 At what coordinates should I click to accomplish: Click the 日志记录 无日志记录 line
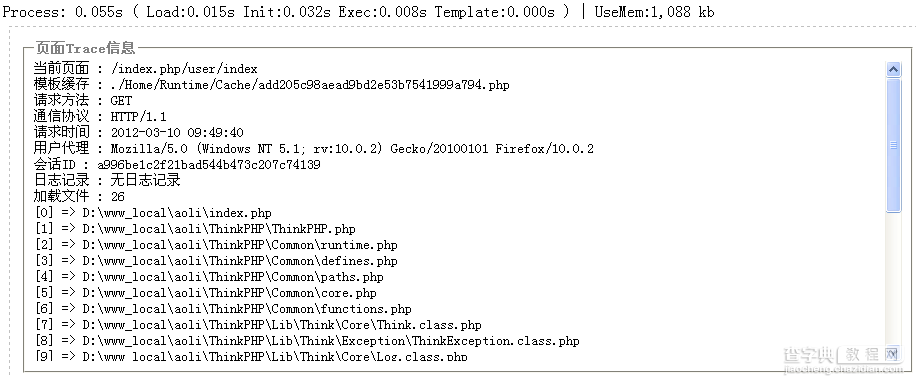107,181
